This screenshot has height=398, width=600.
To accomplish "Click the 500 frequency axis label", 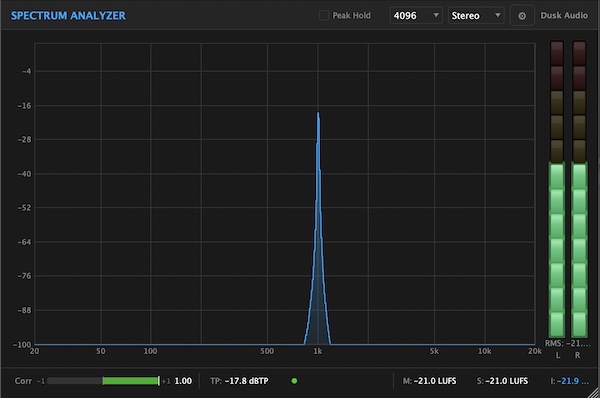I will point(267,351).
